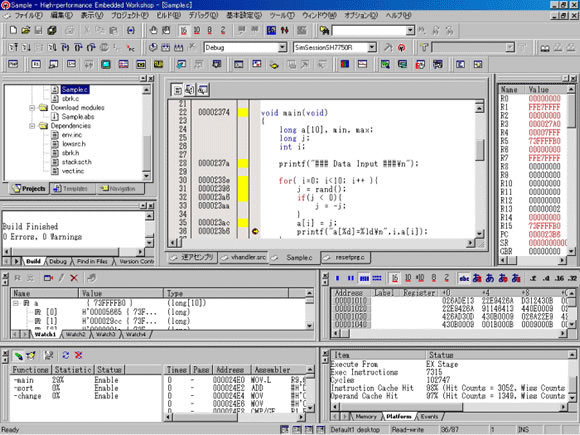580x435 pixels.
Task: Click the Address header in memory window
Action: (x=348, y=293)
